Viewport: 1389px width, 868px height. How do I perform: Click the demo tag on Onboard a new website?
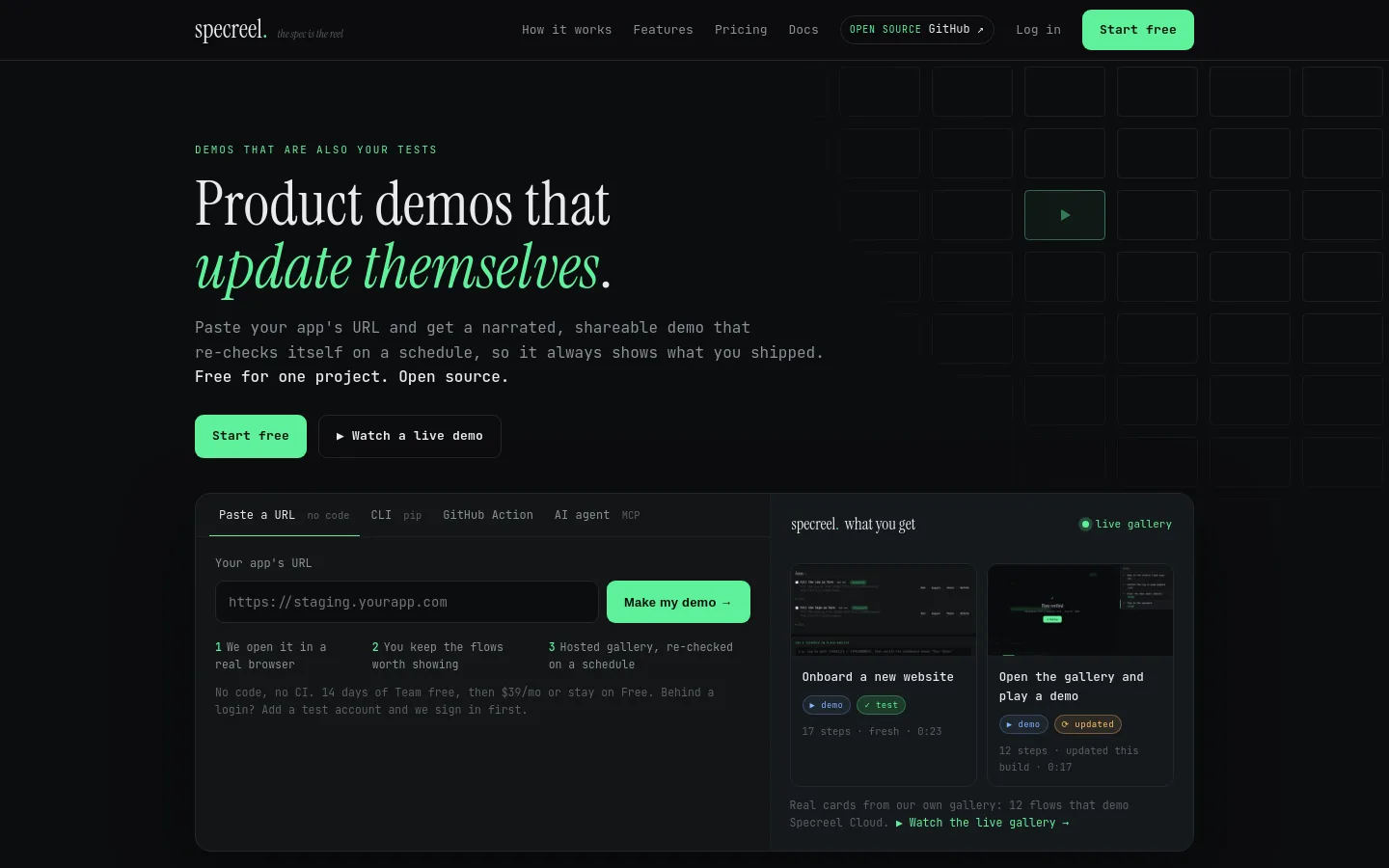827,705
